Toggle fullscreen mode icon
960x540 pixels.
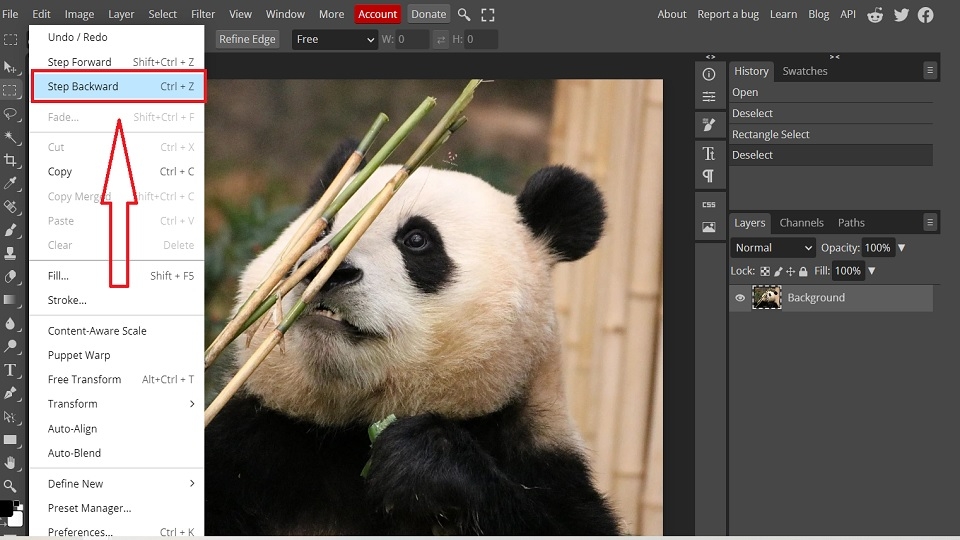tap(487, 15)
